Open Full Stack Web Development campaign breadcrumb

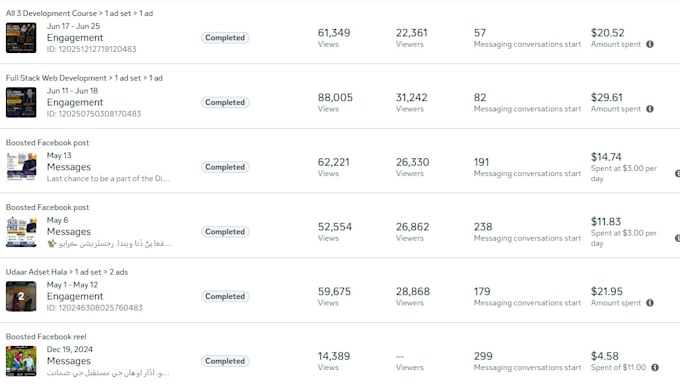pyautogui.click(x=56, y=78)
